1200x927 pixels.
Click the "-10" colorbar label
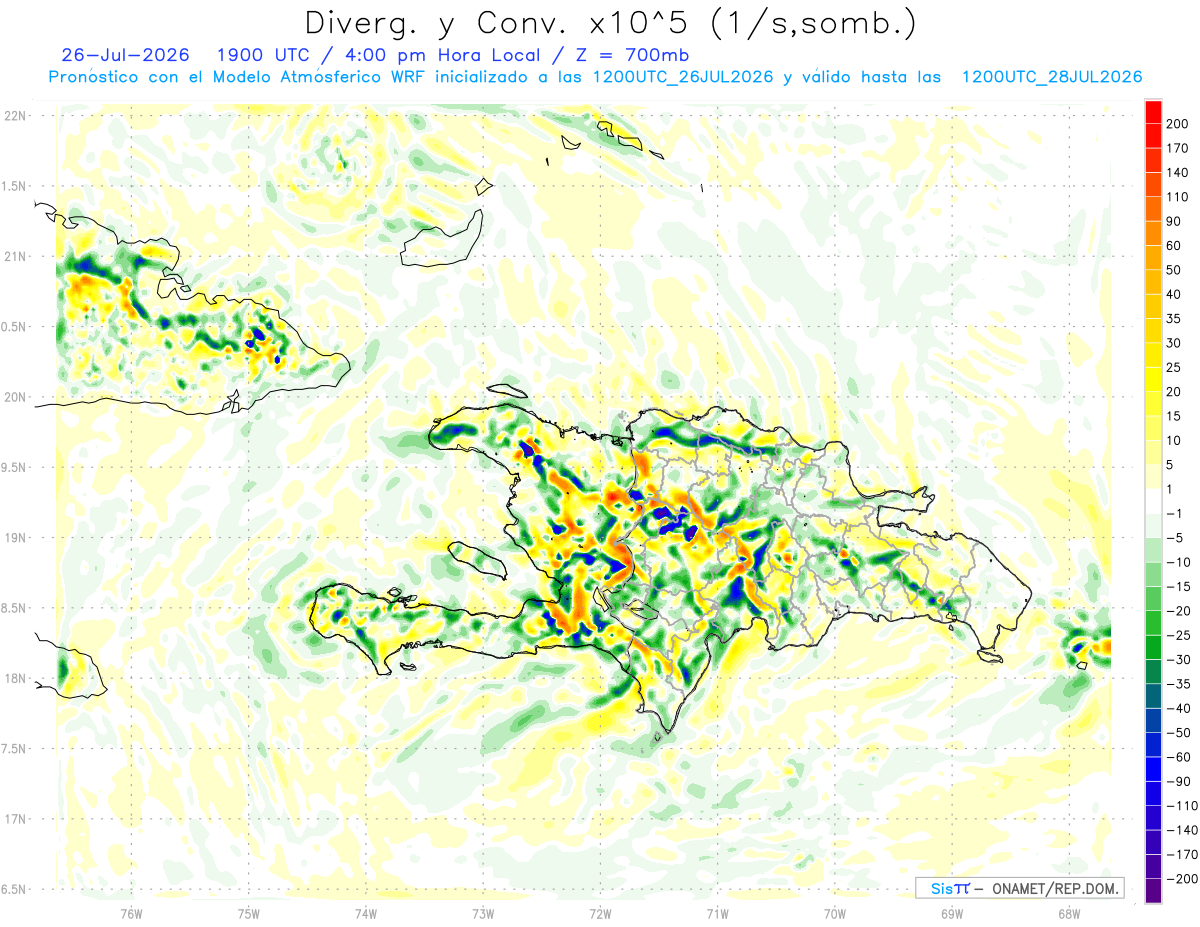click(1178, 562)
